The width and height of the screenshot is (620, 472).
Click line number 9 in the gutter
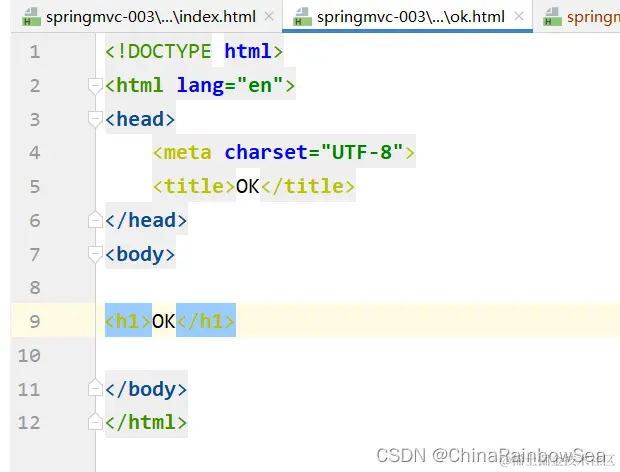point(35,321)
